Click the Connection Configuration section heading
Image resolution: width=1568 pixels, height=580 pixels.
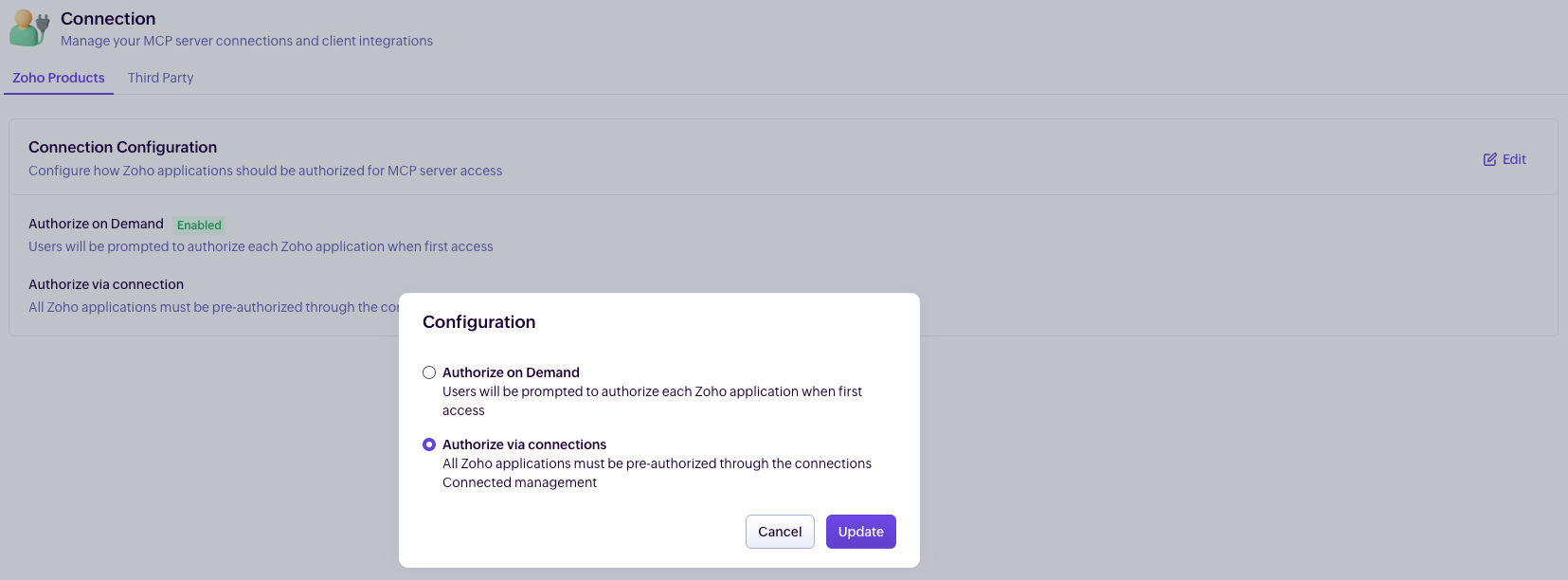(x=122, y=147)
